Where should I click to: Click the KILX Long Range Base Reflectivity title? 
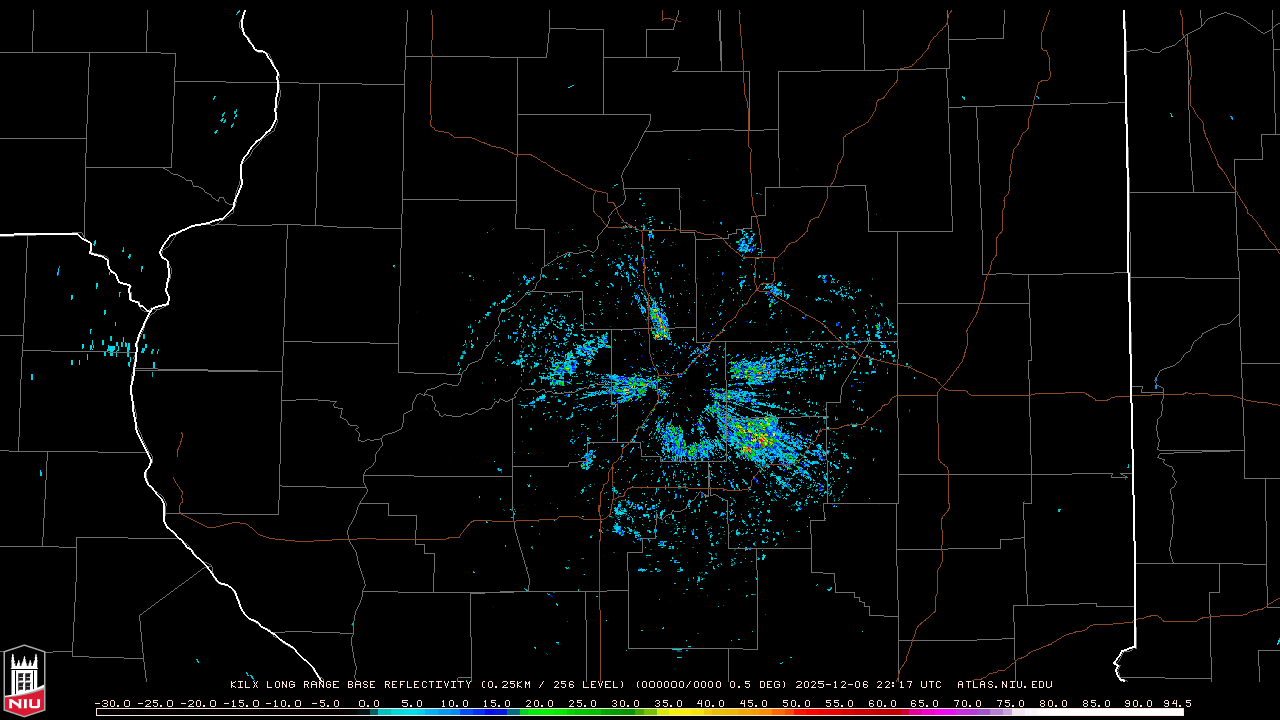350,685
